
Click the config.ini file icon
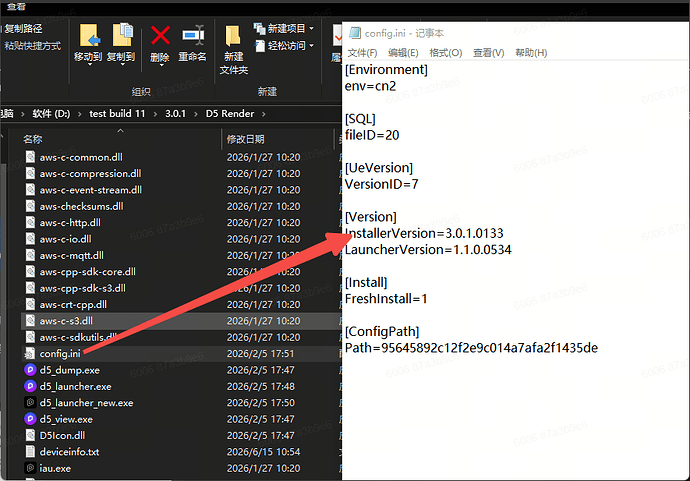[30, 353]
